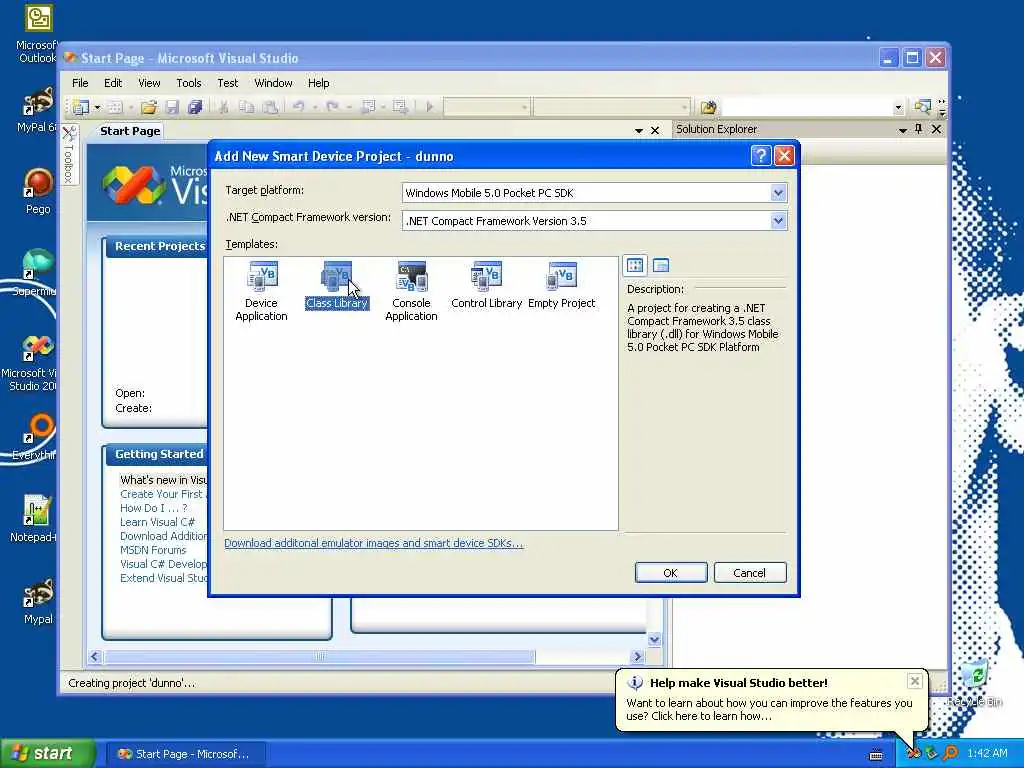
Task: Expand the New Project dropdown arrow
Action: click(97, 107)
